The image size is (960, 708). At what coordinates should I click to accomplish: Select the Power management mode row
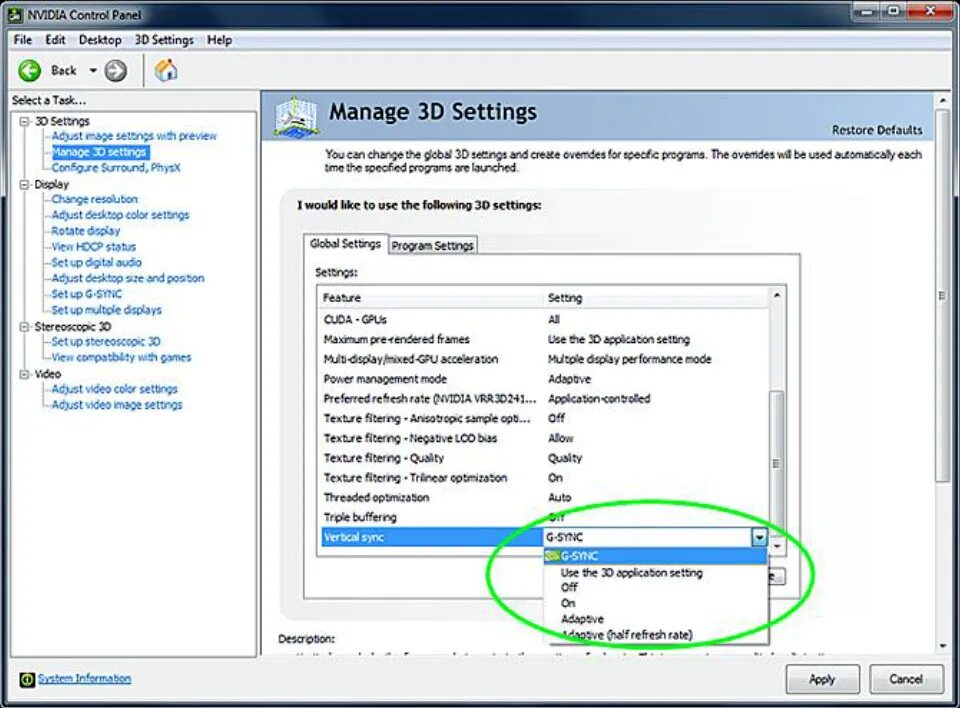click(545, 379)
